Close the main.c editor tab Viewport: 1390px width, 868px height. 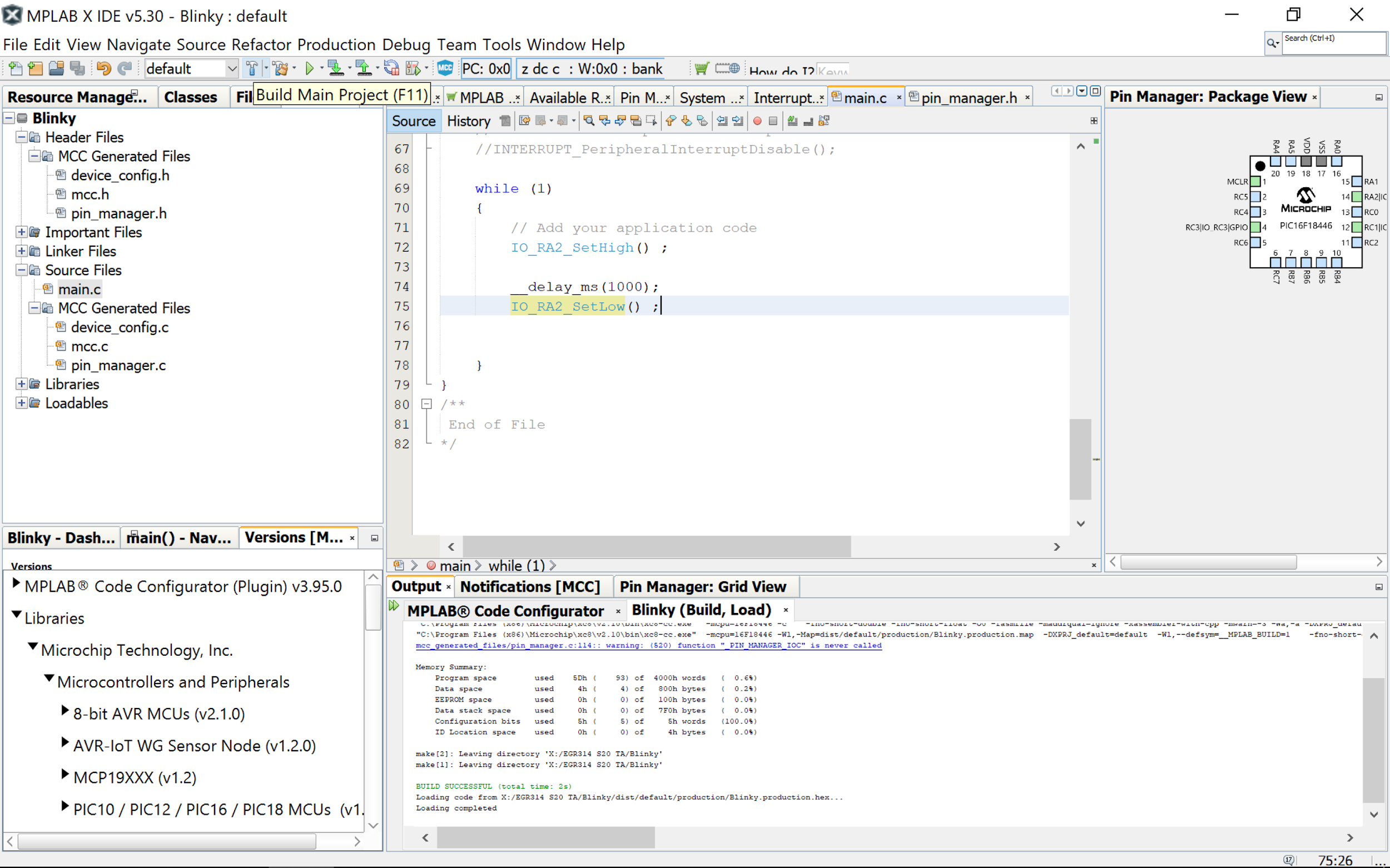[x=899, y=98]
